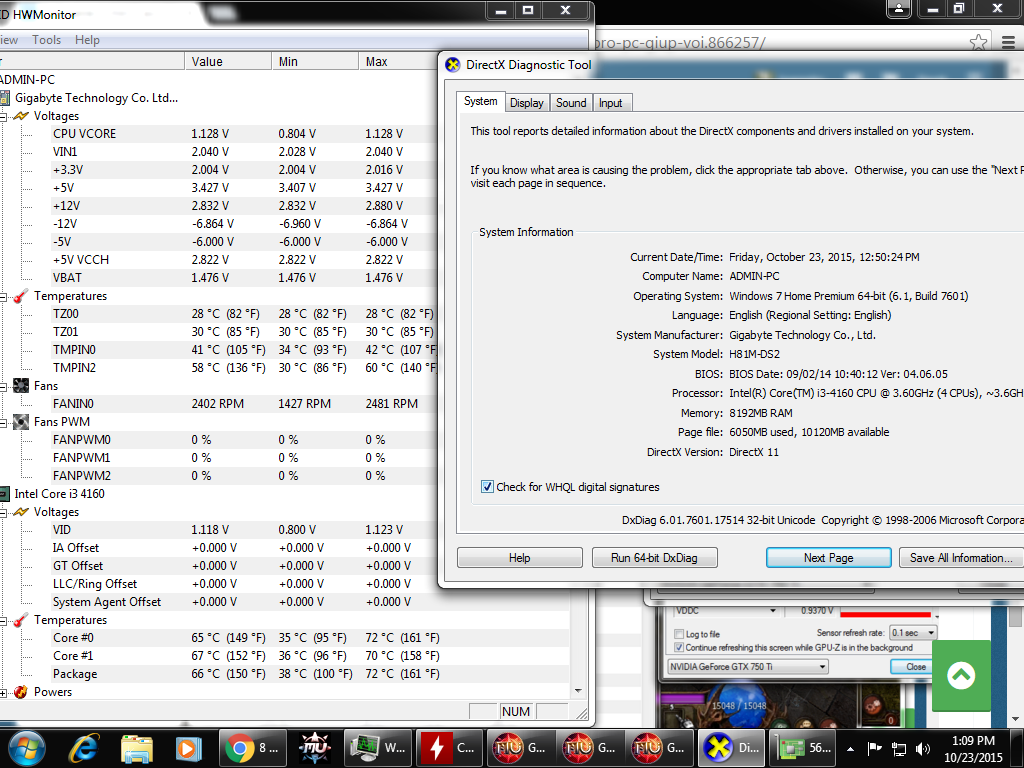Viewport: 1024px width, 768px height.
Task: Click the Max column header
Action: point(377,62)
